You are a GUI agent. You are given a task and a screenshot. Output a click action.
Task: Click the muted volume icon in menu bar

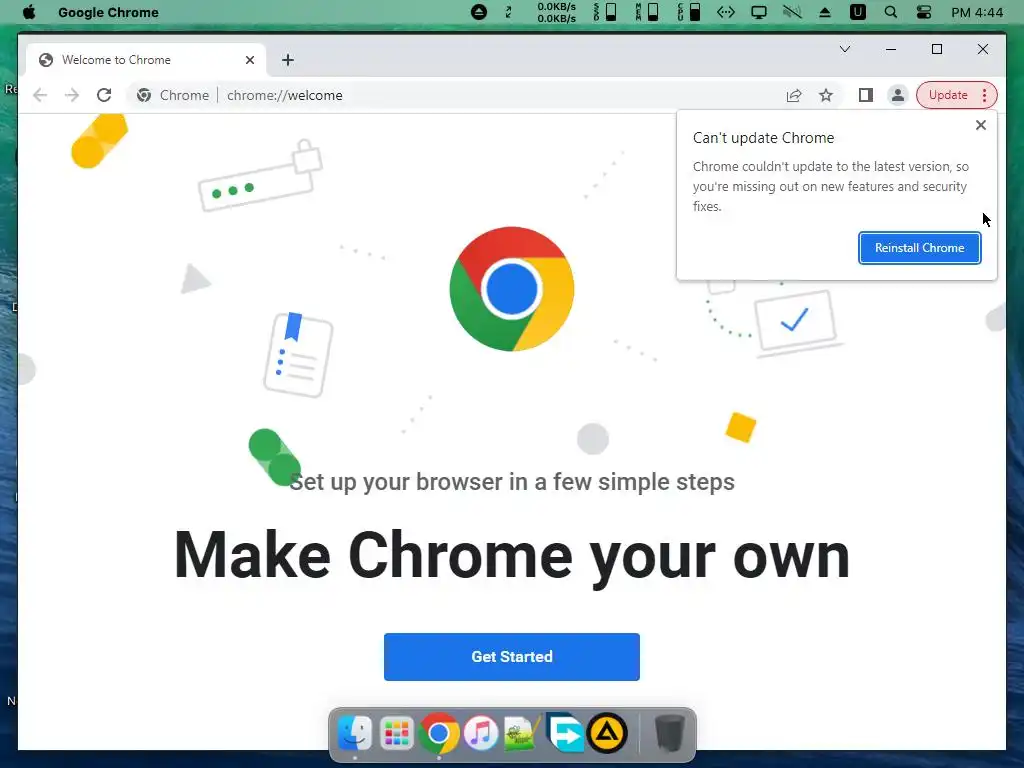tap(792, 12)
